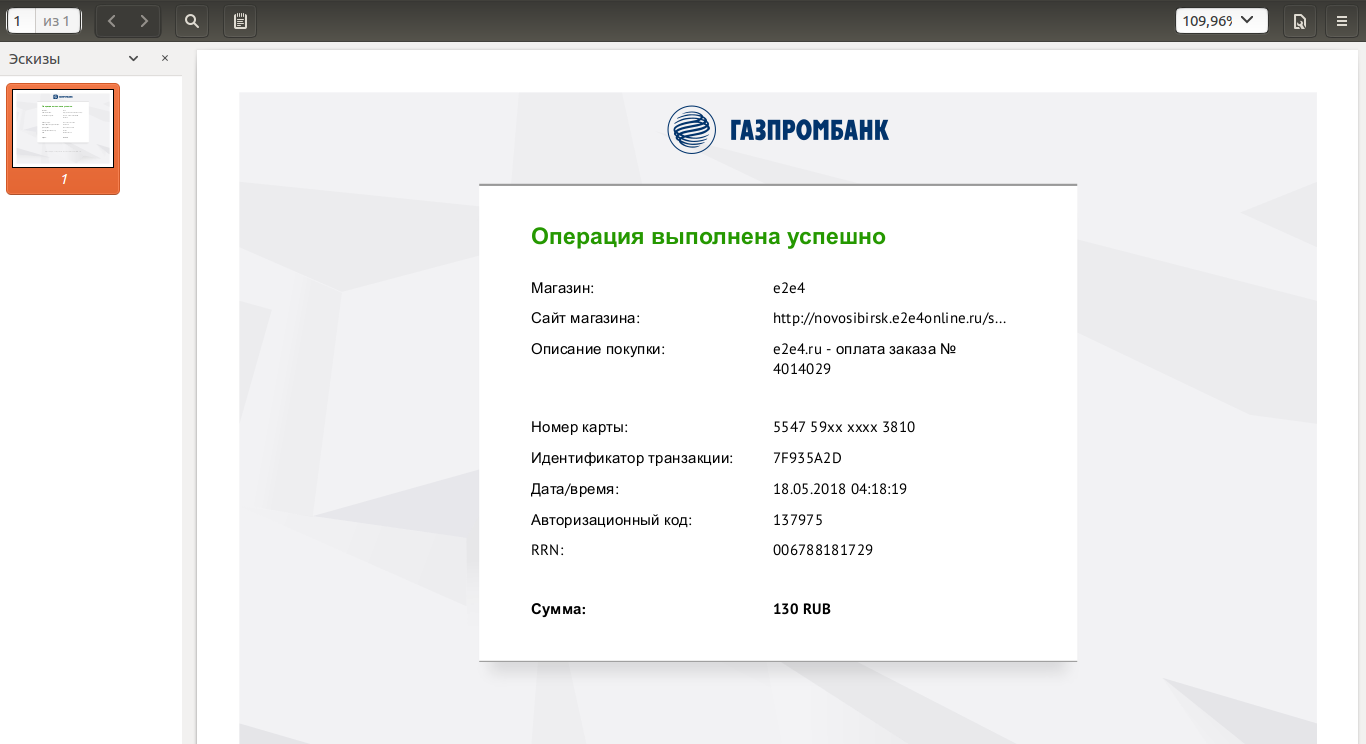The height and width of the screenshot is (744, 1366).
Task: Click the Магазин: label
Action: click(562, 288)
